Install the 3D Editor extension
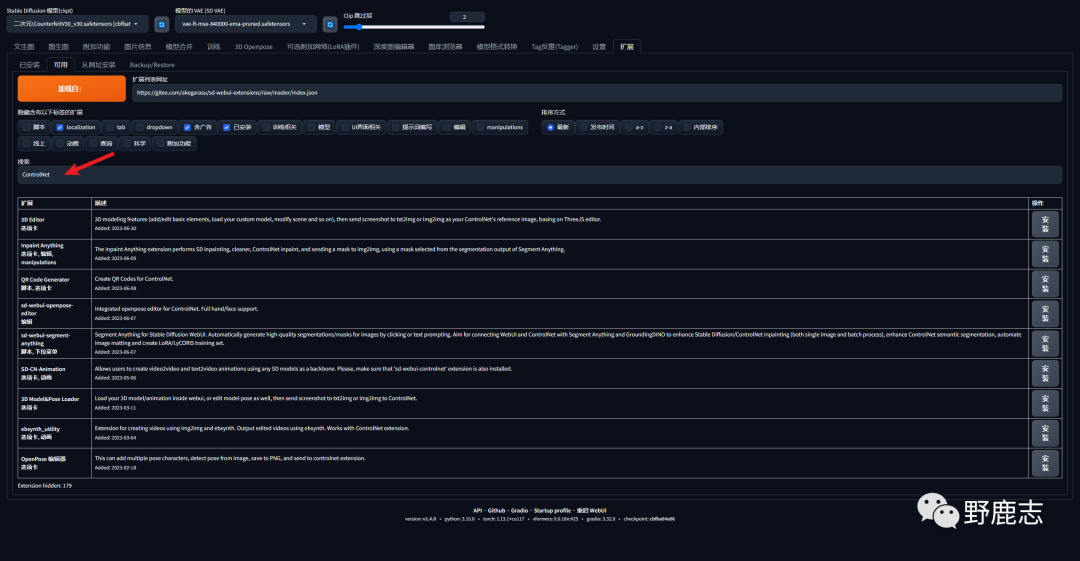1080x561 pixels. tap(1045, 224)
